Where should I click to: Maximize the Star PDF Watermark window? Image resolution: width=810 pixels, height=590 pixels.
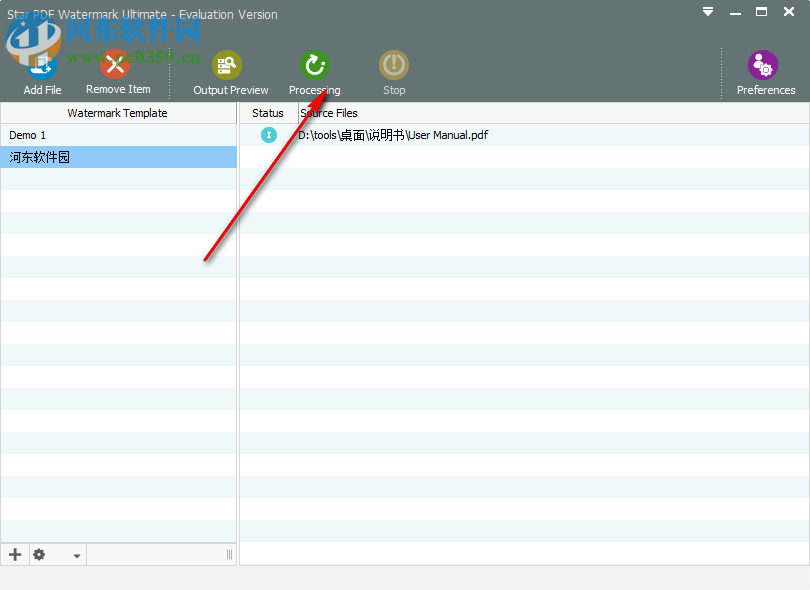[x=761, y=12]
